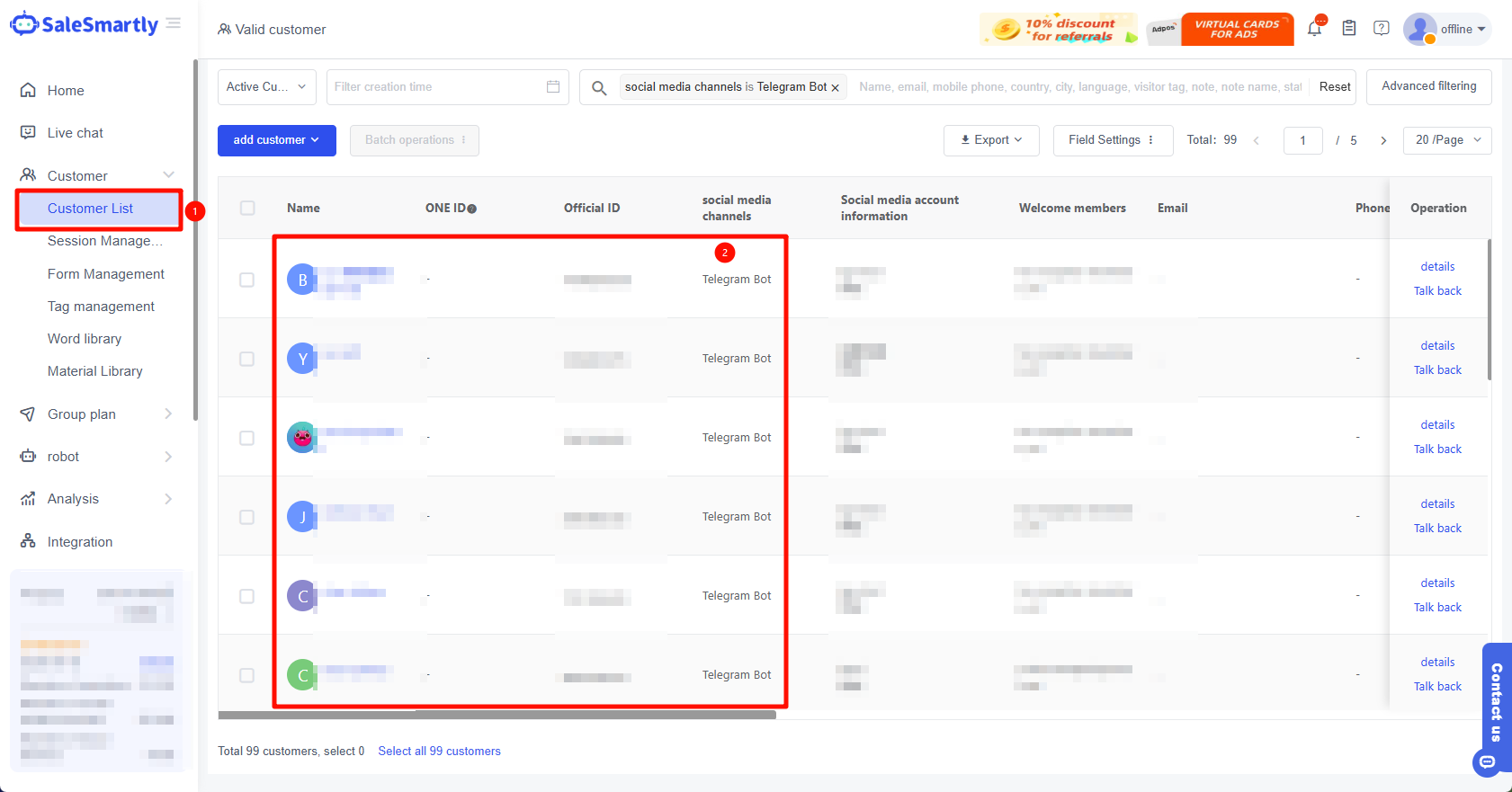Click Advanced filtering button
This screenshot has height=792, width=1512.
click(x=1428, y=86)
